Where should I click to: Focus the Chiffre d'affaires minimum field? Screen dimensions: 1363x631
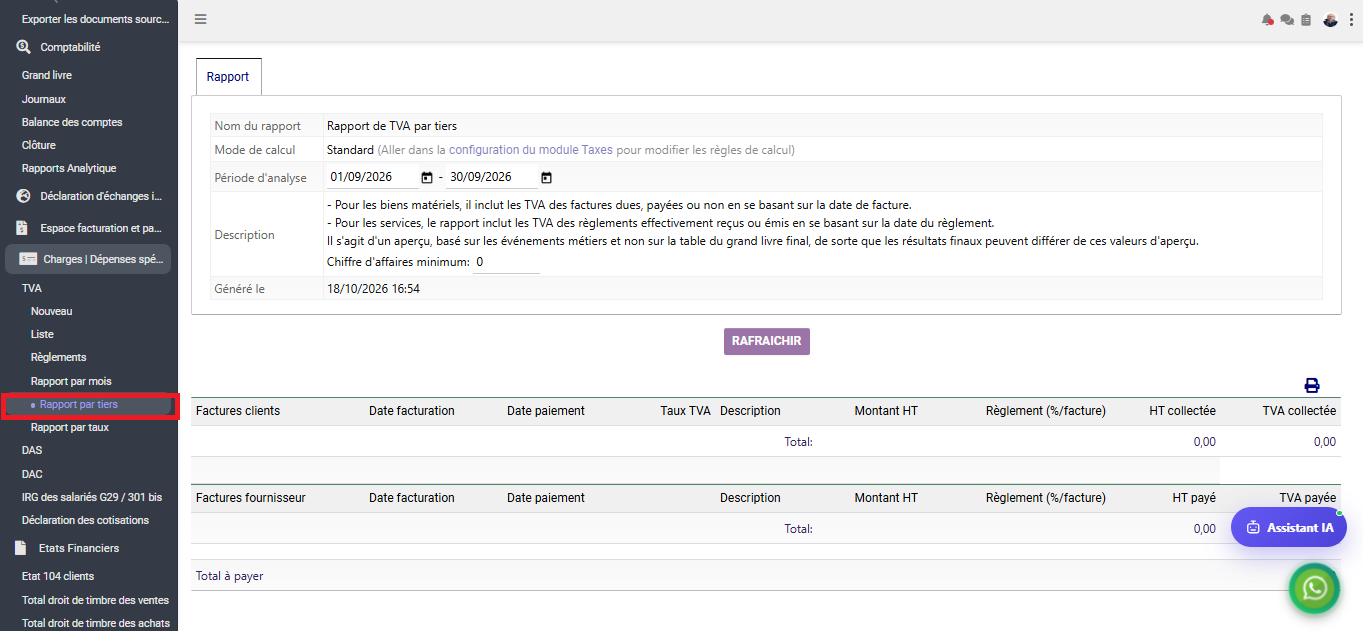pos(506,262)
